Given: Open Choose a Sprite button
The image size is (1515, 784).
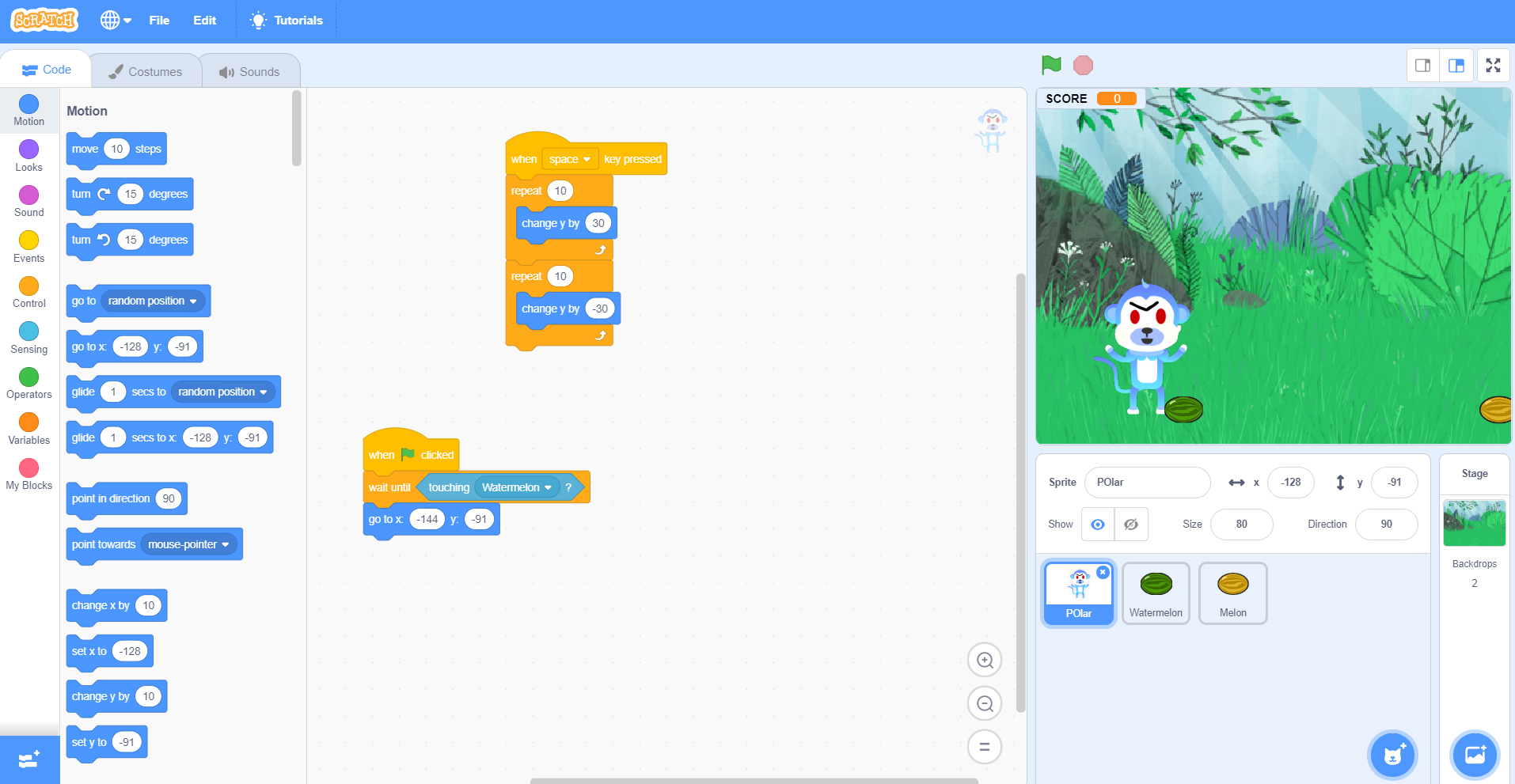Looking at the screenshot, I should [1392, 756].
